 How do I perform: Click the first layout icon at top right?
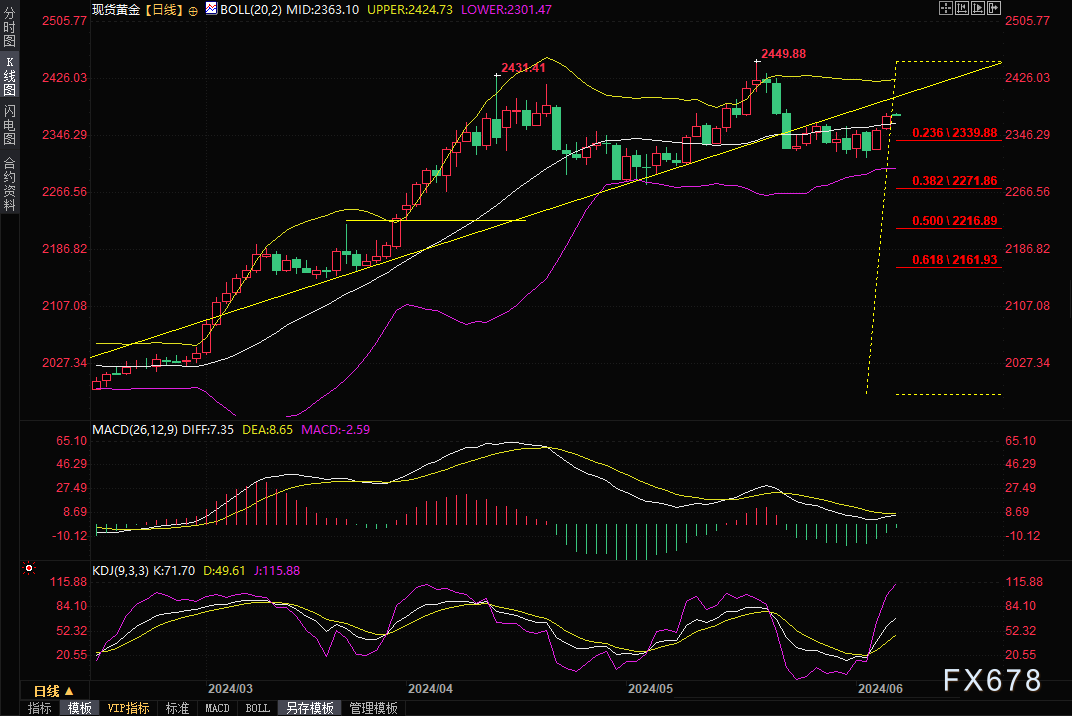click(x=946, y=8)
